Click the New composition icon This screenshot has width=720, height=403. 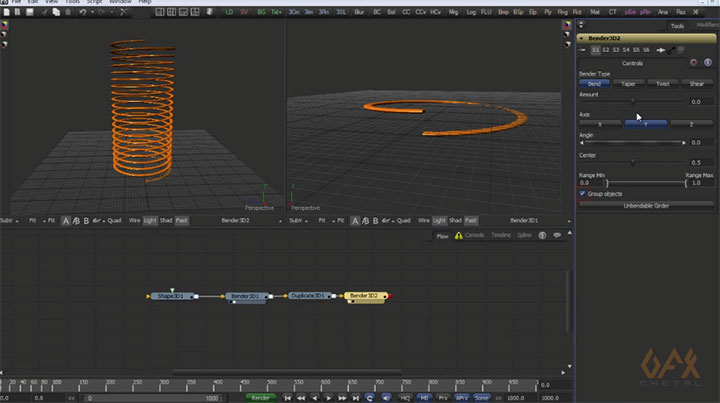[x=6, y=12]
